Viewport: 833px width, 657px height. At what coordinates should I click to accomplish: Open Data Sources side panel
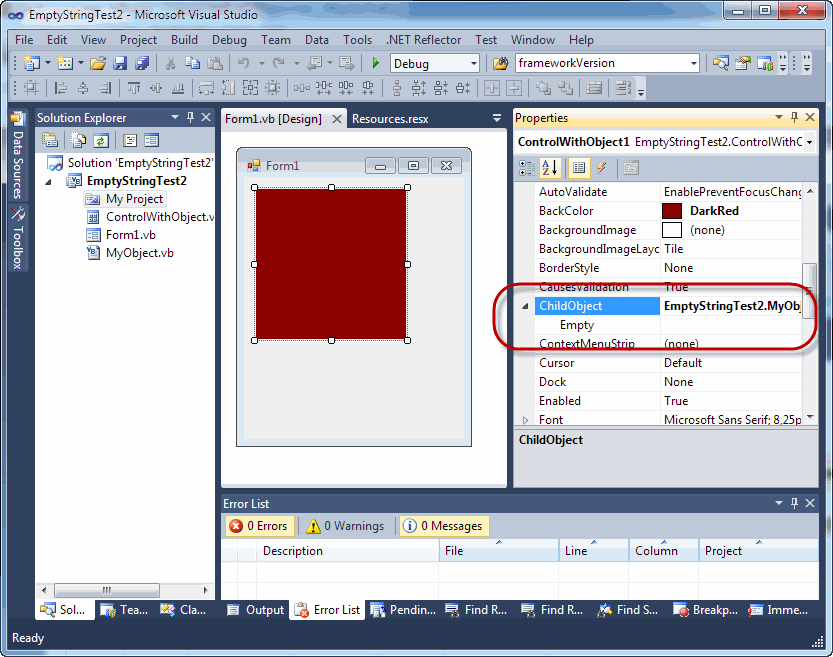point(18,163)
